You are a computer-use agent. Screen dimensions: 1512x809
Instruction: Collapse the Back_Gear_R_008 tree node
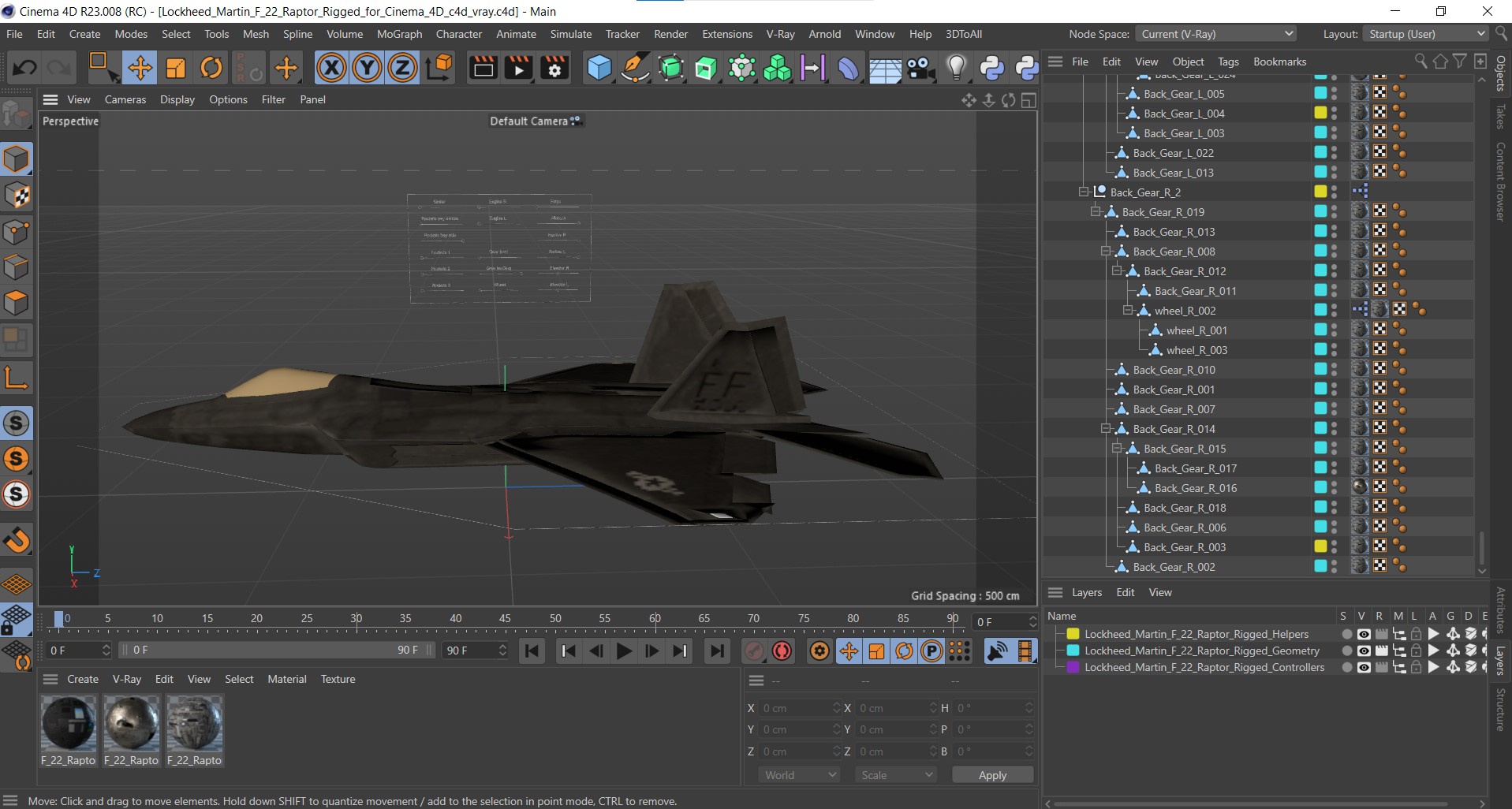1106,251
